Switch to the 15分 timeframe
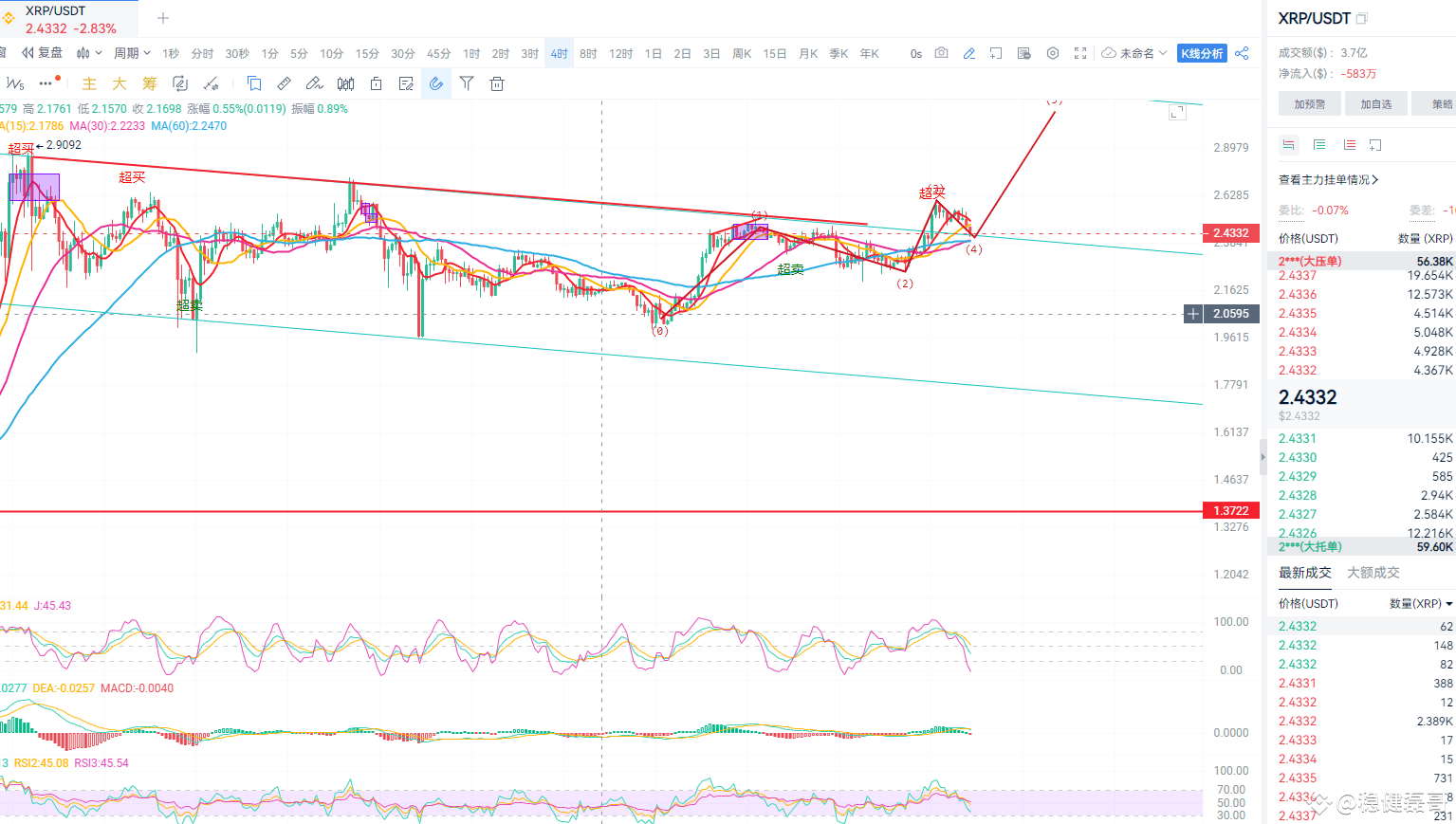 [x=367, y=54]
